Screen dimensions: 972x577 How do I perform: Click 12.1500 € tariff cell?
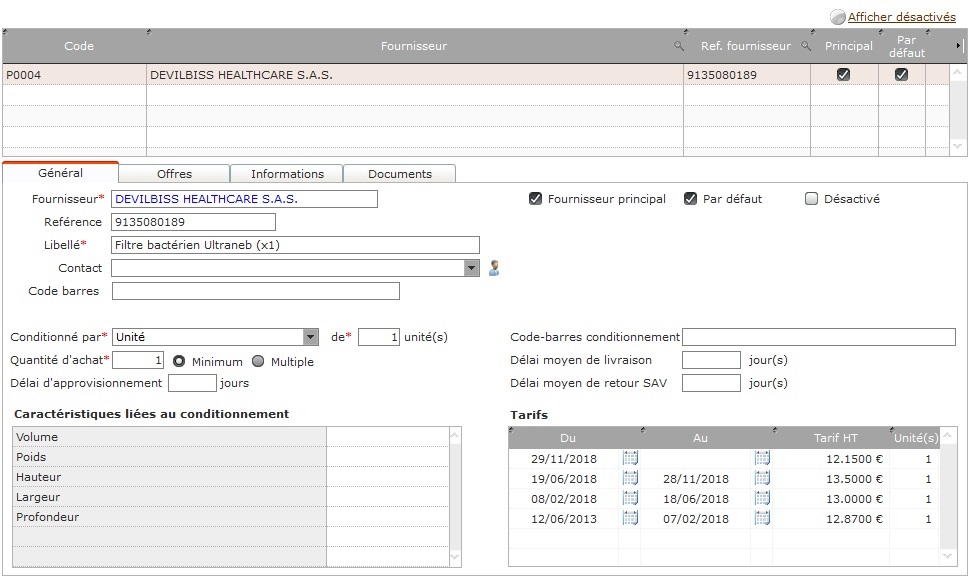pos(831,459)
